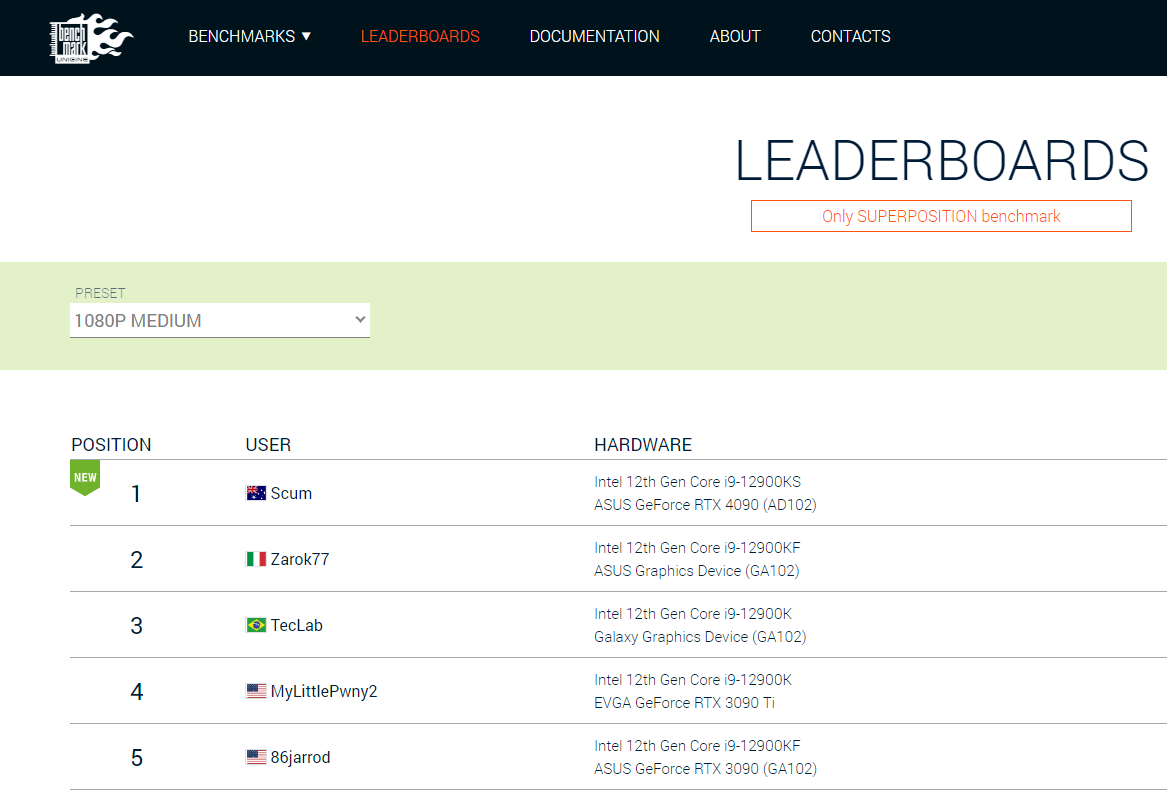Open user Scum's profile
The height and width of the screenshot is (798, 1167).
291,494
